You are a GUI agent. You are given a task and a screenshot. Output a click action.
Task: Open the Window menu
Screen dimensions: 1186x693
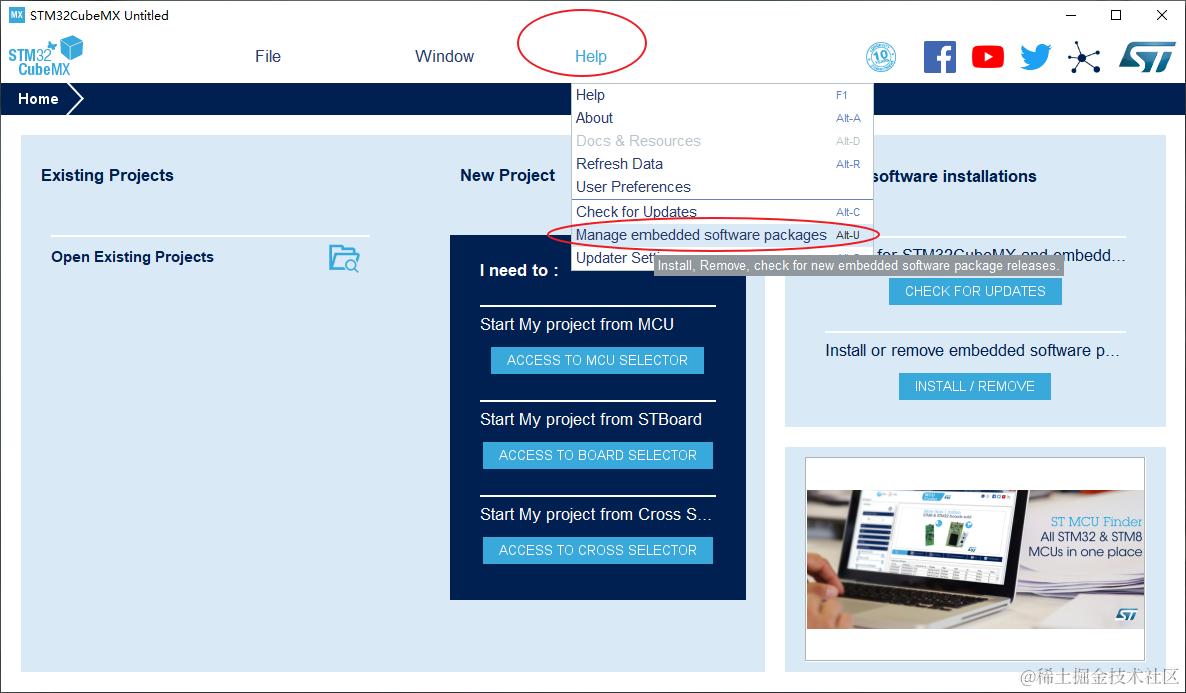pos(444,57)
